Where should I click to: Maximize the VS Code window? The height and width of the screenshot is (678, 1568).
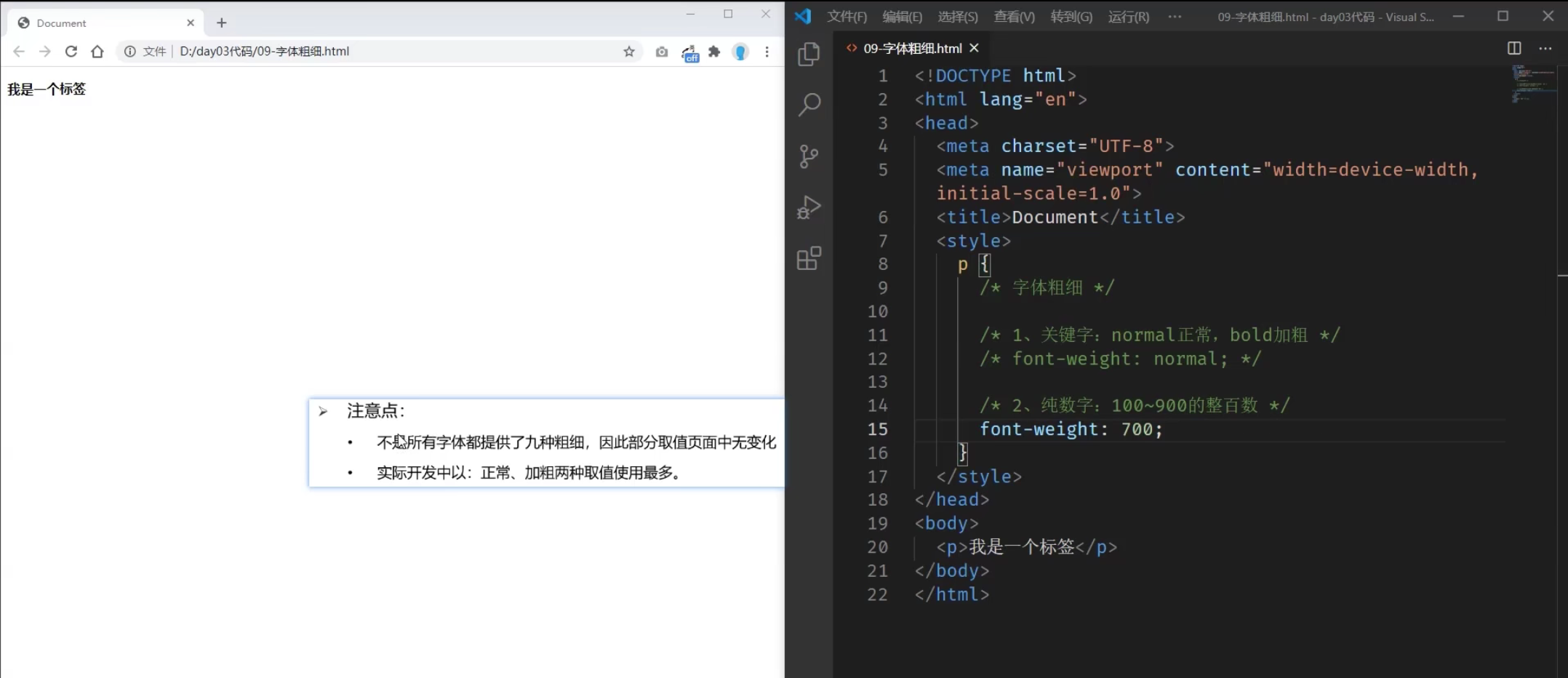coord(1503,16)
